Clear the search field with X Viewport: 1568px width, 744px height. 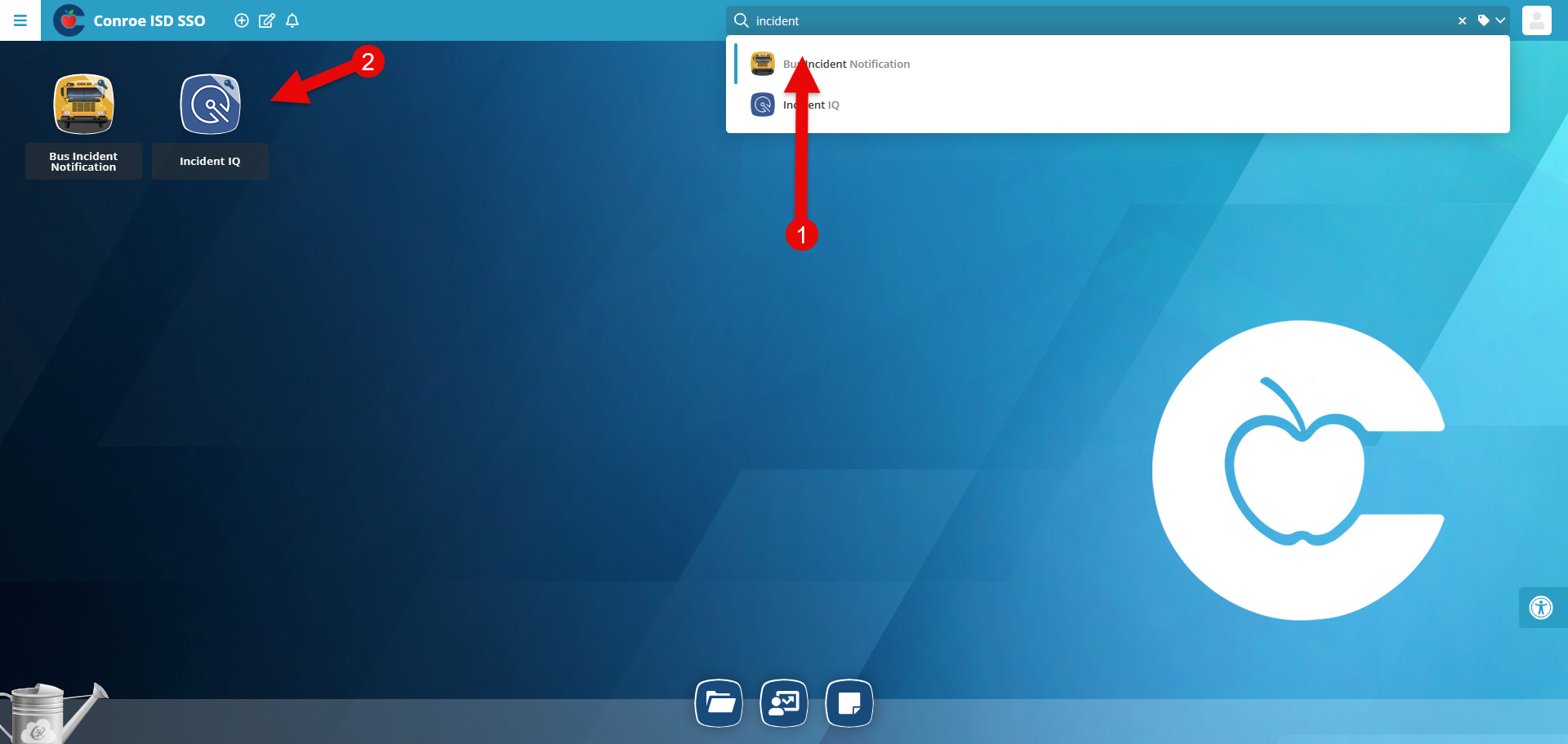[1462, 21]
